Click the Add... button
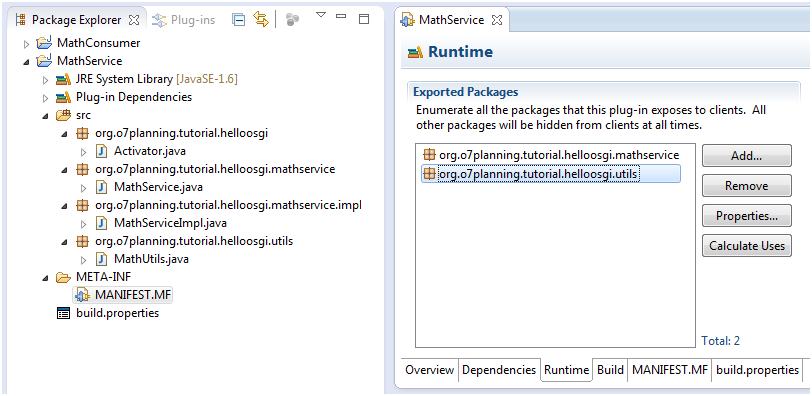 click(747, 156)
